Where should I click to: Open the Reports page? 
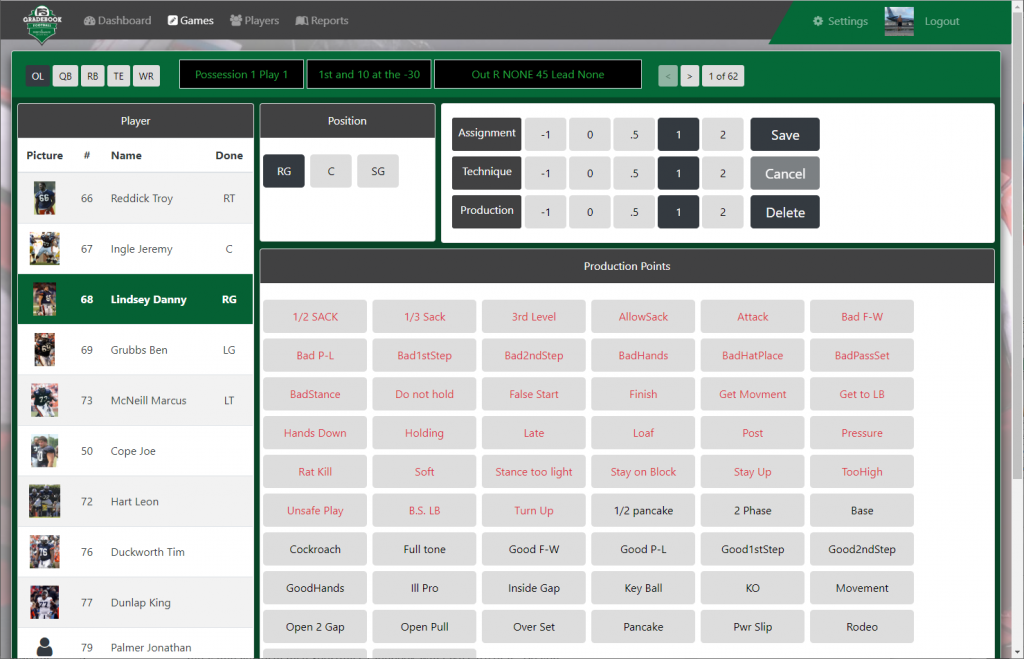(x=322, y=20)
